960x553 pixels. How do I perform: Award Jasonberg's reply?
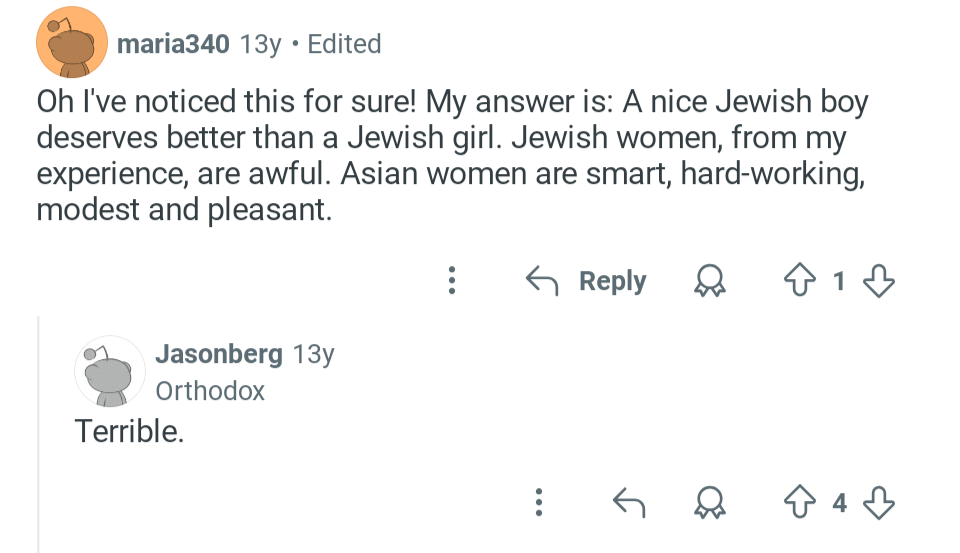[708, 503]
